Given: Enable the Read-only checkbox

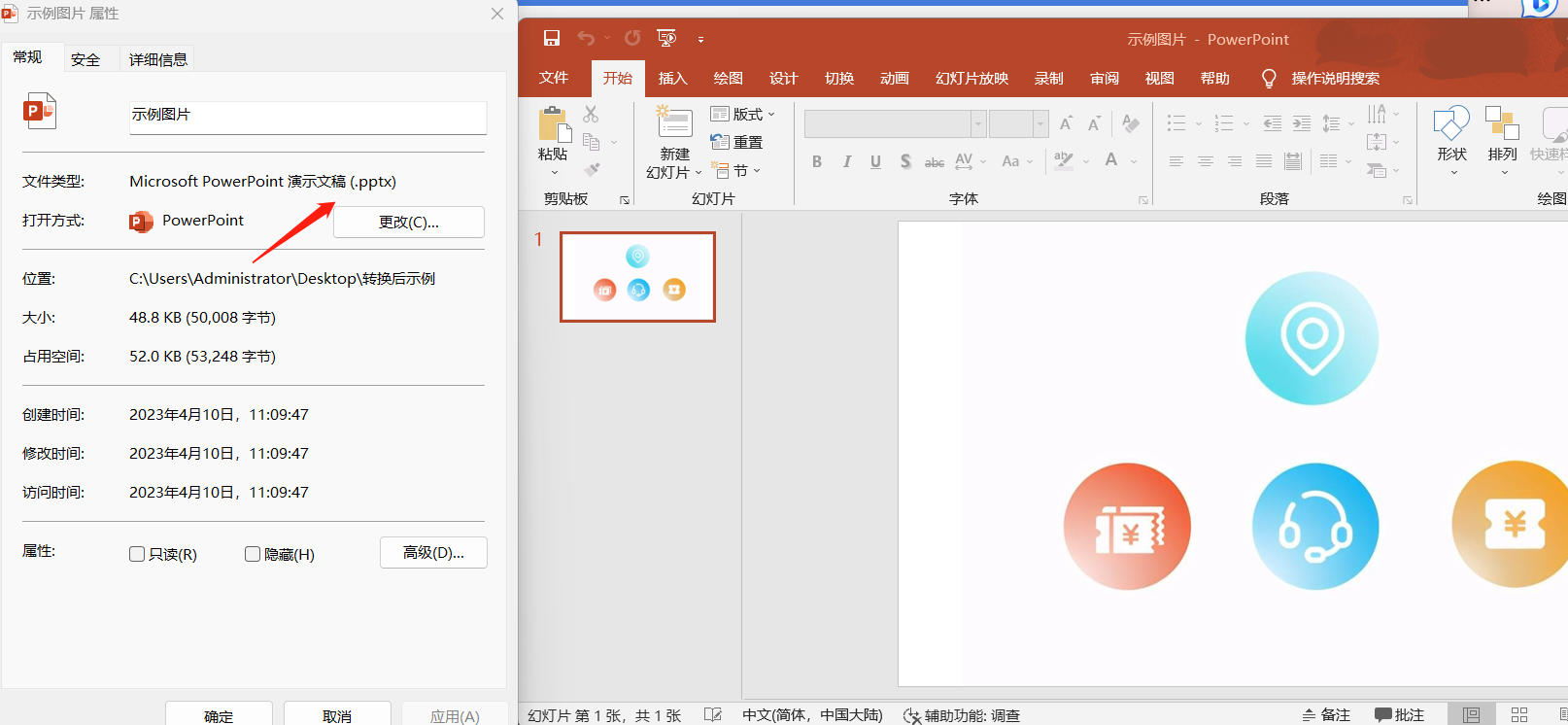Looking at the screenshot, I should coord(137,554).
